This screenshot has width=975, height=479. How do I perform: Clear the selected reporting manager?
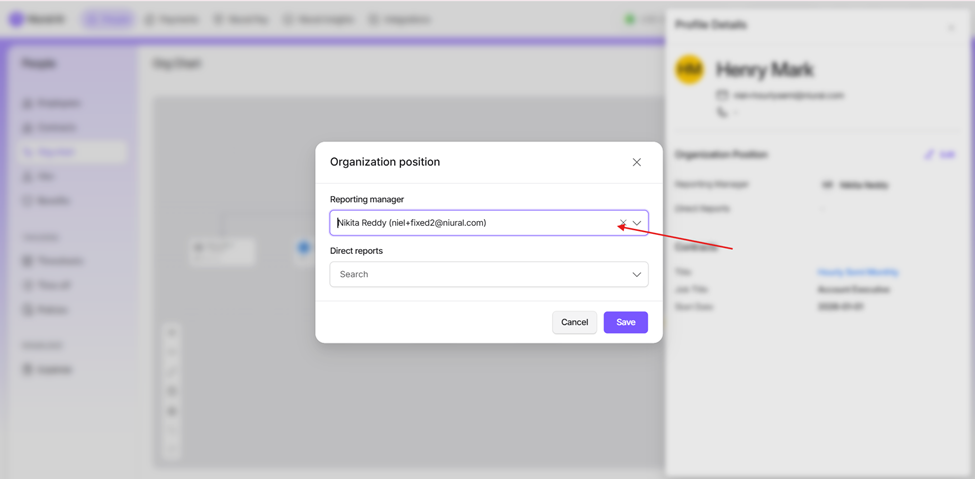click(x=623, y=223)
